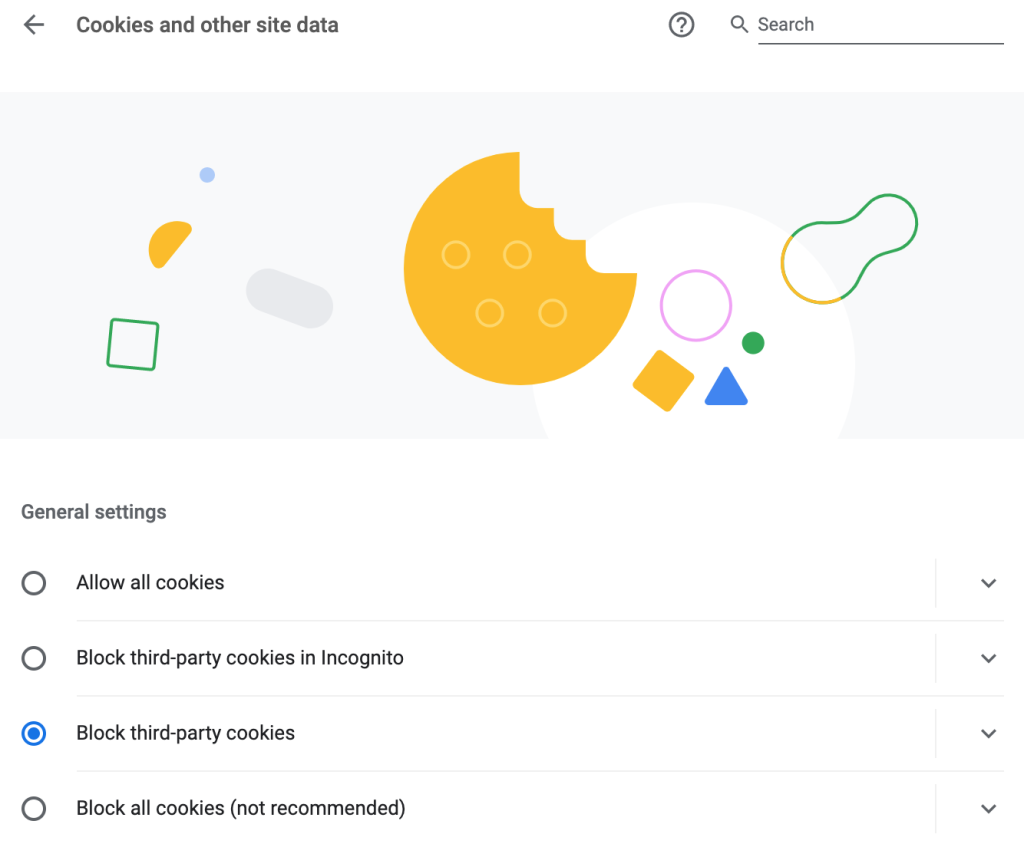Expand Block all cookies details chevron
The width and height of the screenshot is (1024, 844).
(x=988, y=809)
